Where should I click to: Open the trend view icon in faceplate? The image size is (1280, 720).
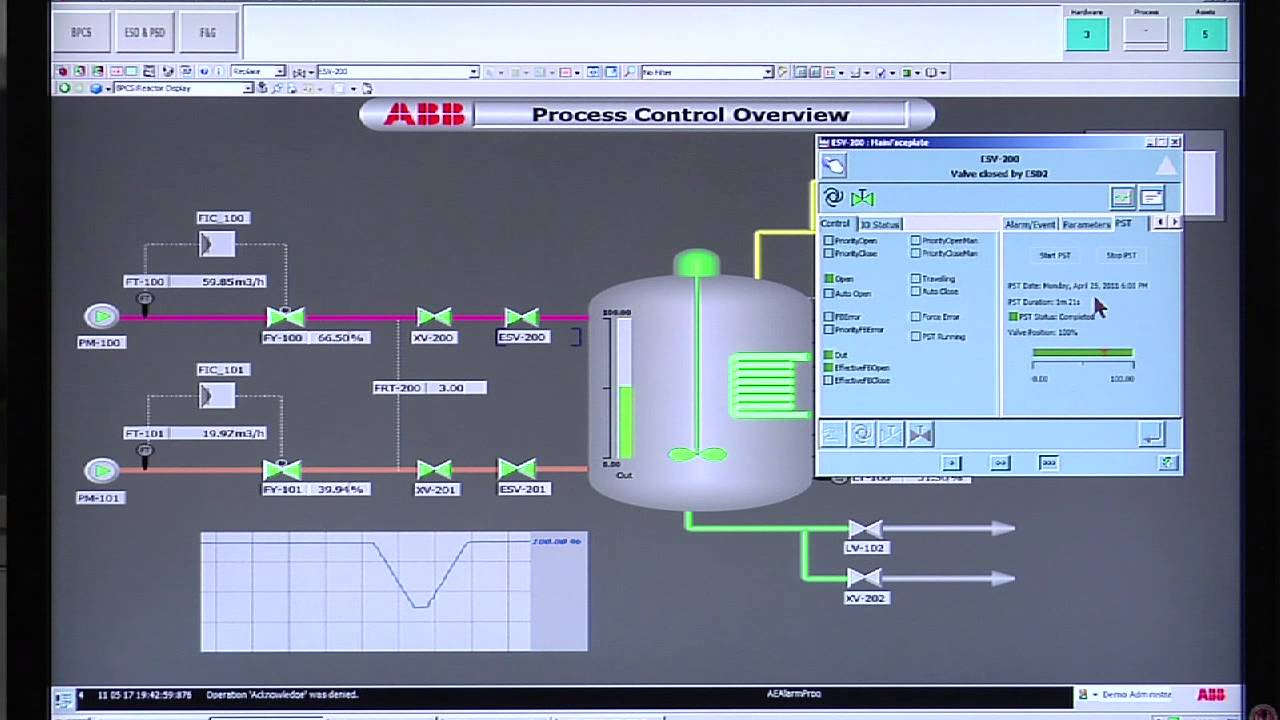coord(1122,198)
